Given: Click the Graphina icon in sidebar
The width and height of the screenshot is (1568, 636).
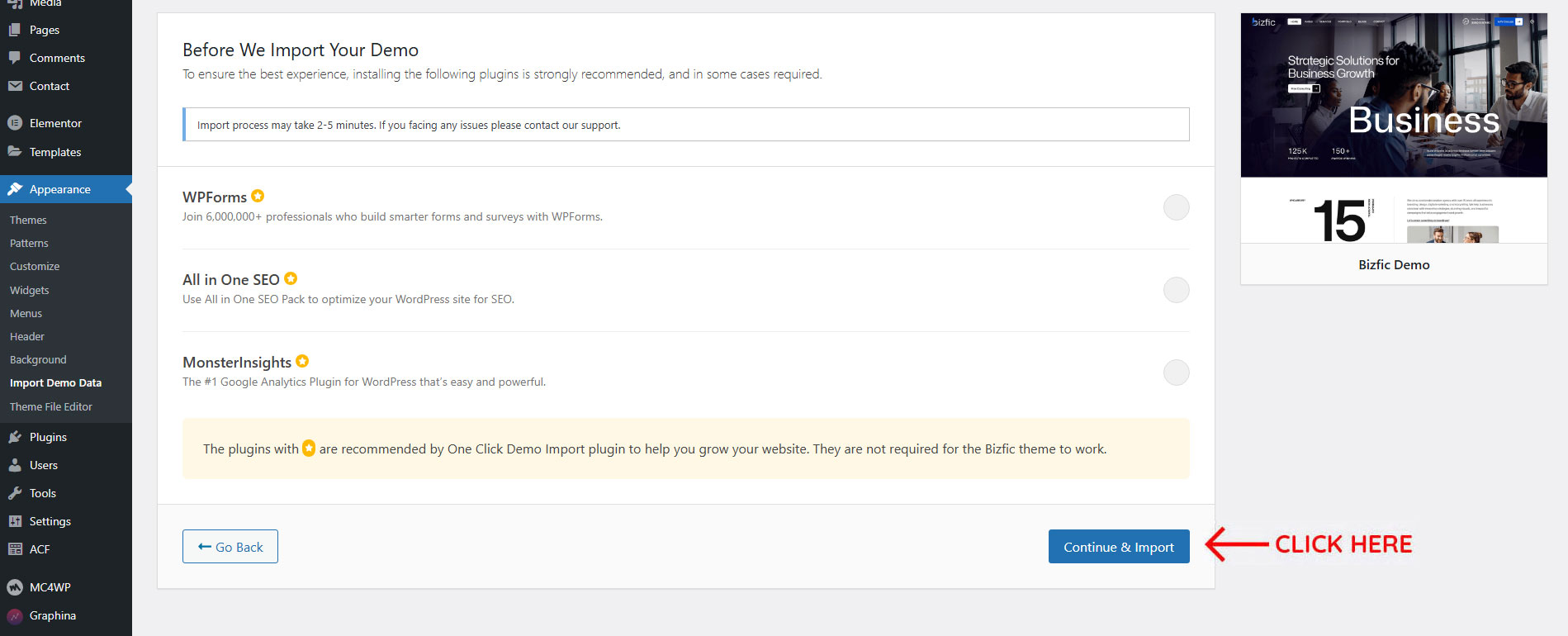Looking at the screenshot, I should coord(15,615).
